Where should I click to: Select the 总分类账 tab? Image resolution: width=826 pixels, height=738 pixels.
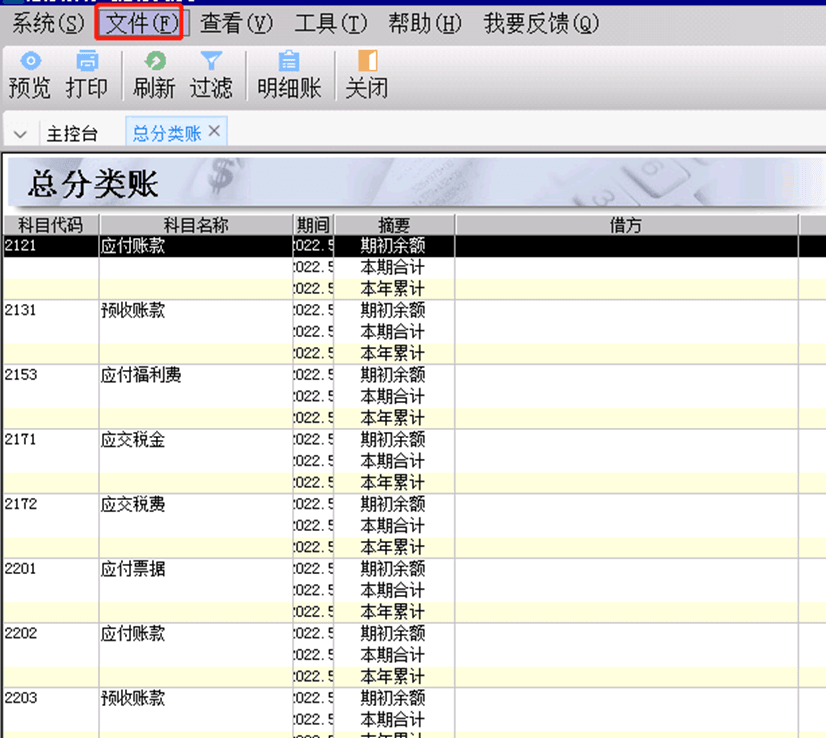click(x=168, y=131)
